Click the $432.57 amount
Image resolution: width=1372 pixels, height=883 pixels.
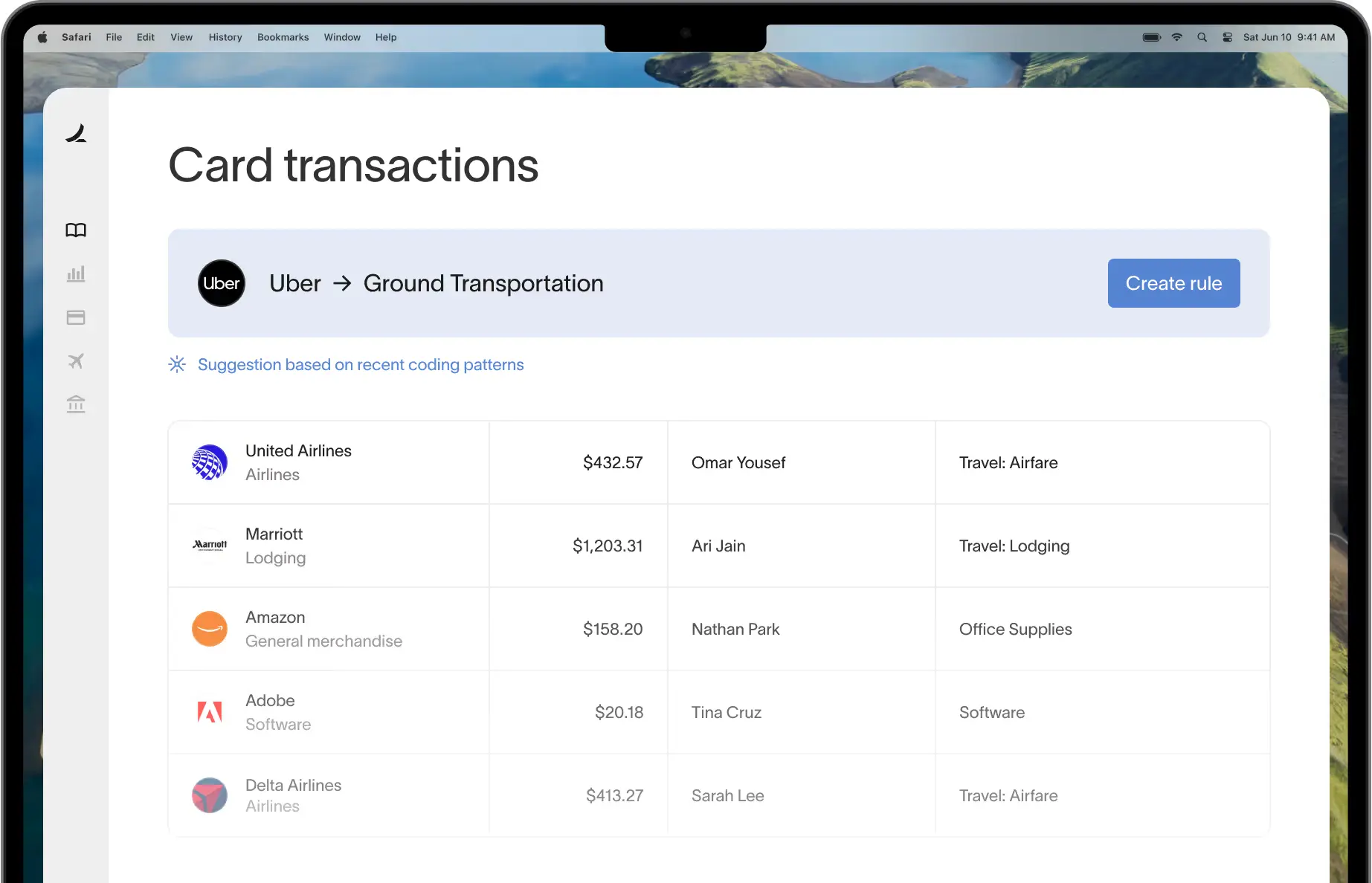613,462
